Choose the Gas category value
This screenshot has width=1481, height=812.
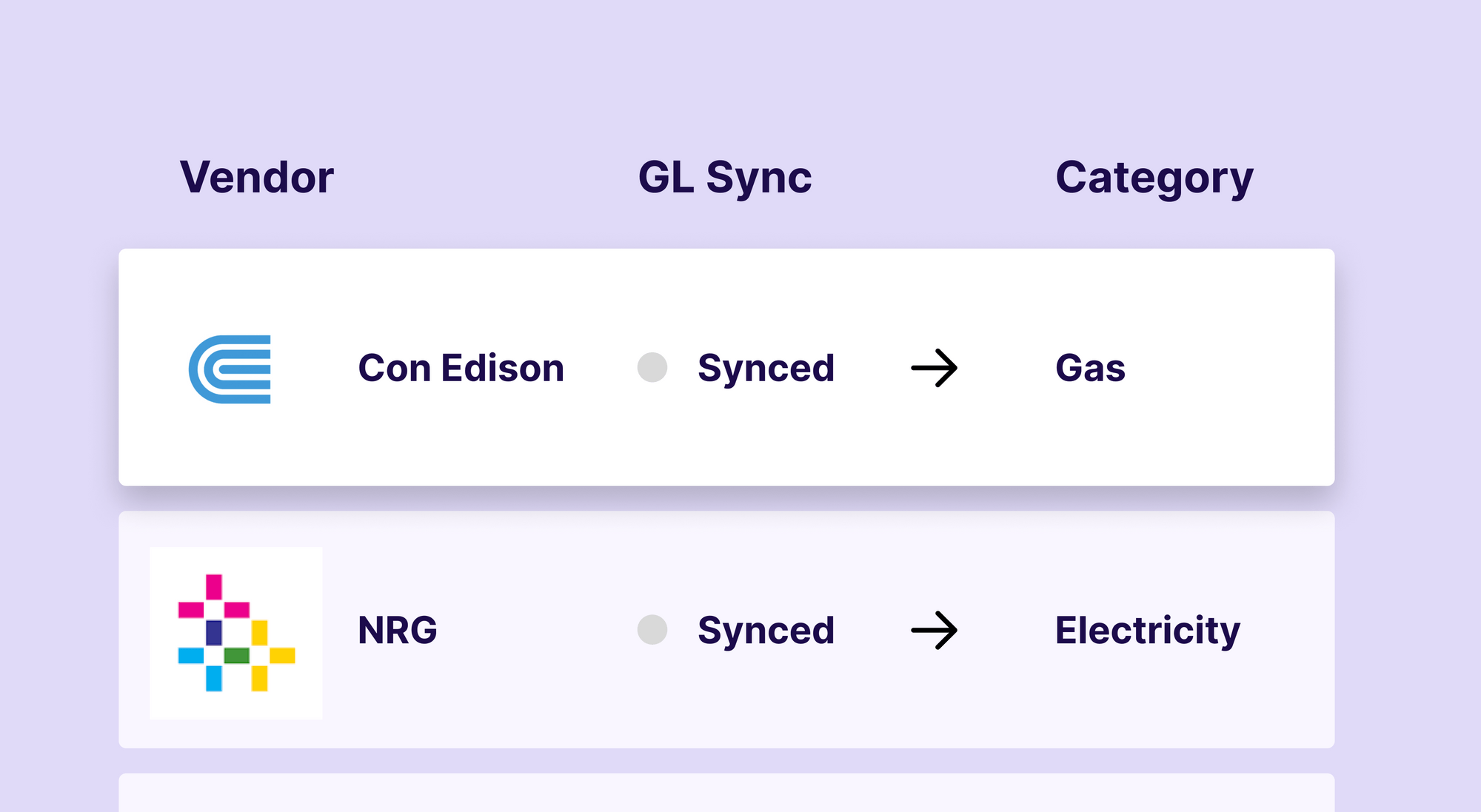click(x=1090, y=368)
